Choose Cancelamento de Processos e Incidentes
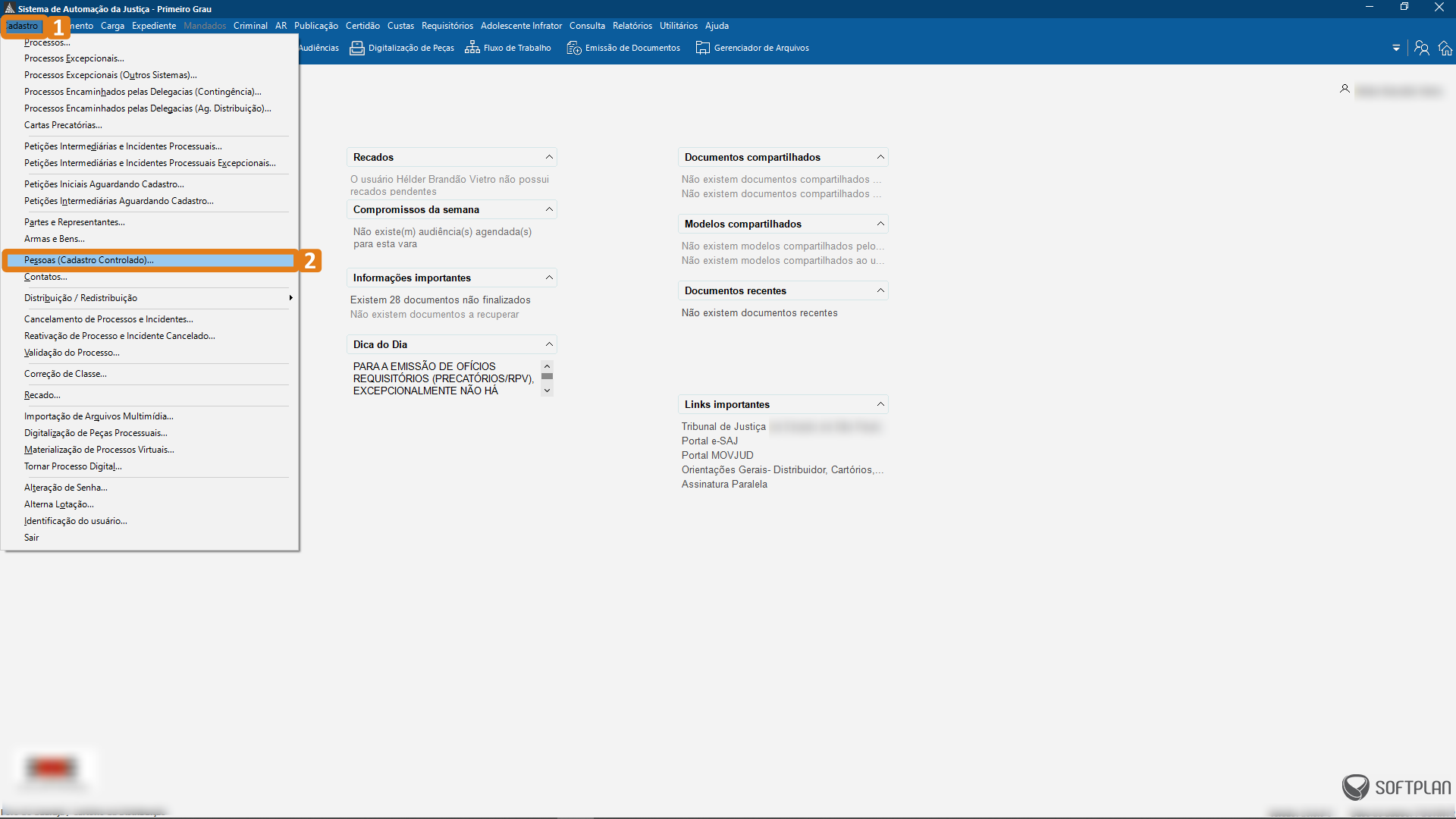This screenshot has height=819, width=1456. pos(108,319)
